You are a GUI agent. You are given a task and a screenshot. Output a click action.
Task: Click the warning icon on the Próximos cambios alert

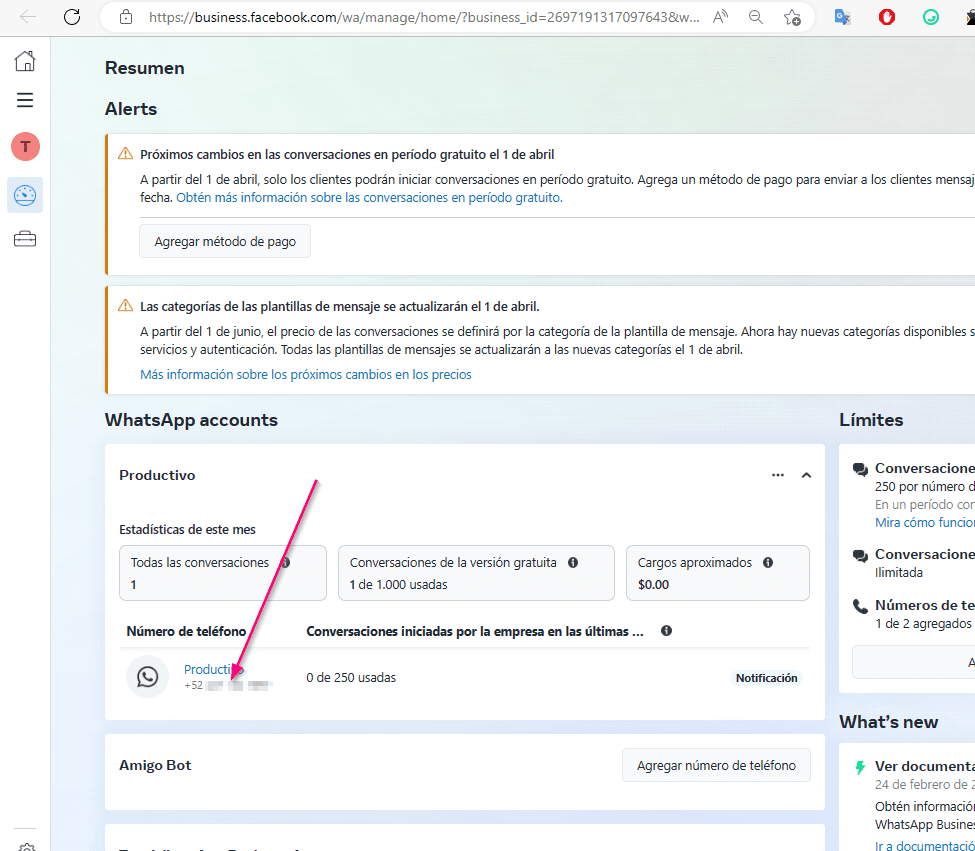126,154
